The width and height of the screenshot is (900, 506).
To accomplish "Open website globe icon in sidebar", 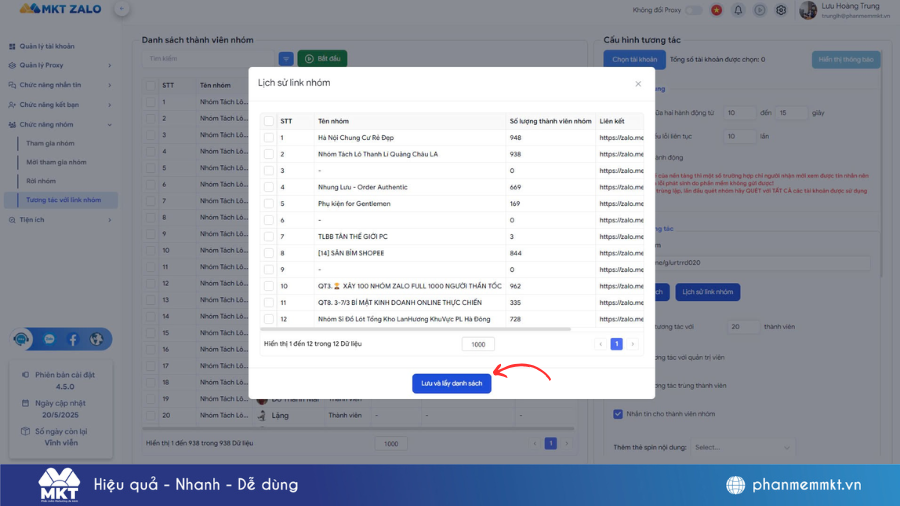I will [x=96, y=339].
